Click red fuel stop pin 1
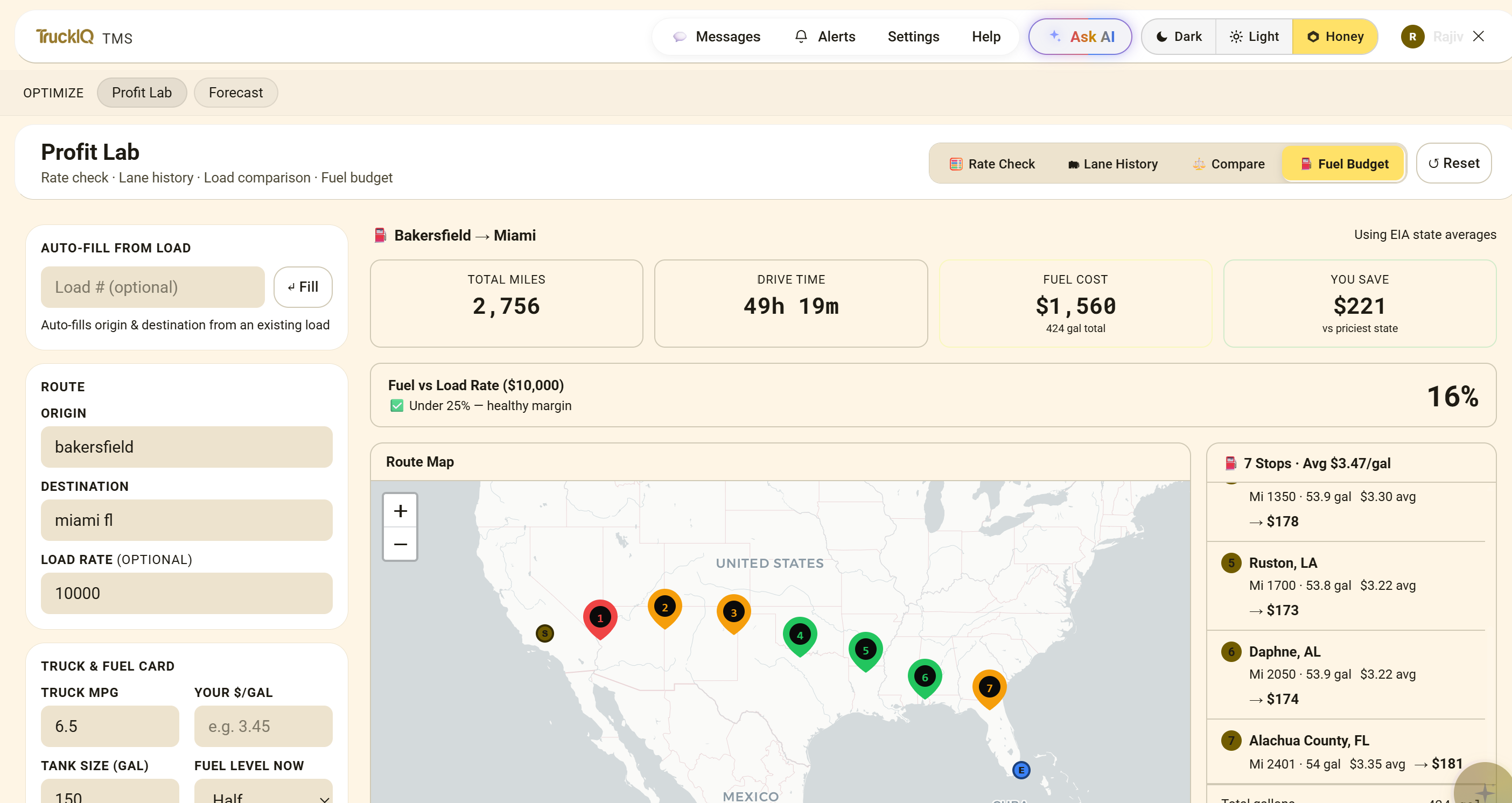Viewport: 1512px width, 803px height. pos(600,618)
